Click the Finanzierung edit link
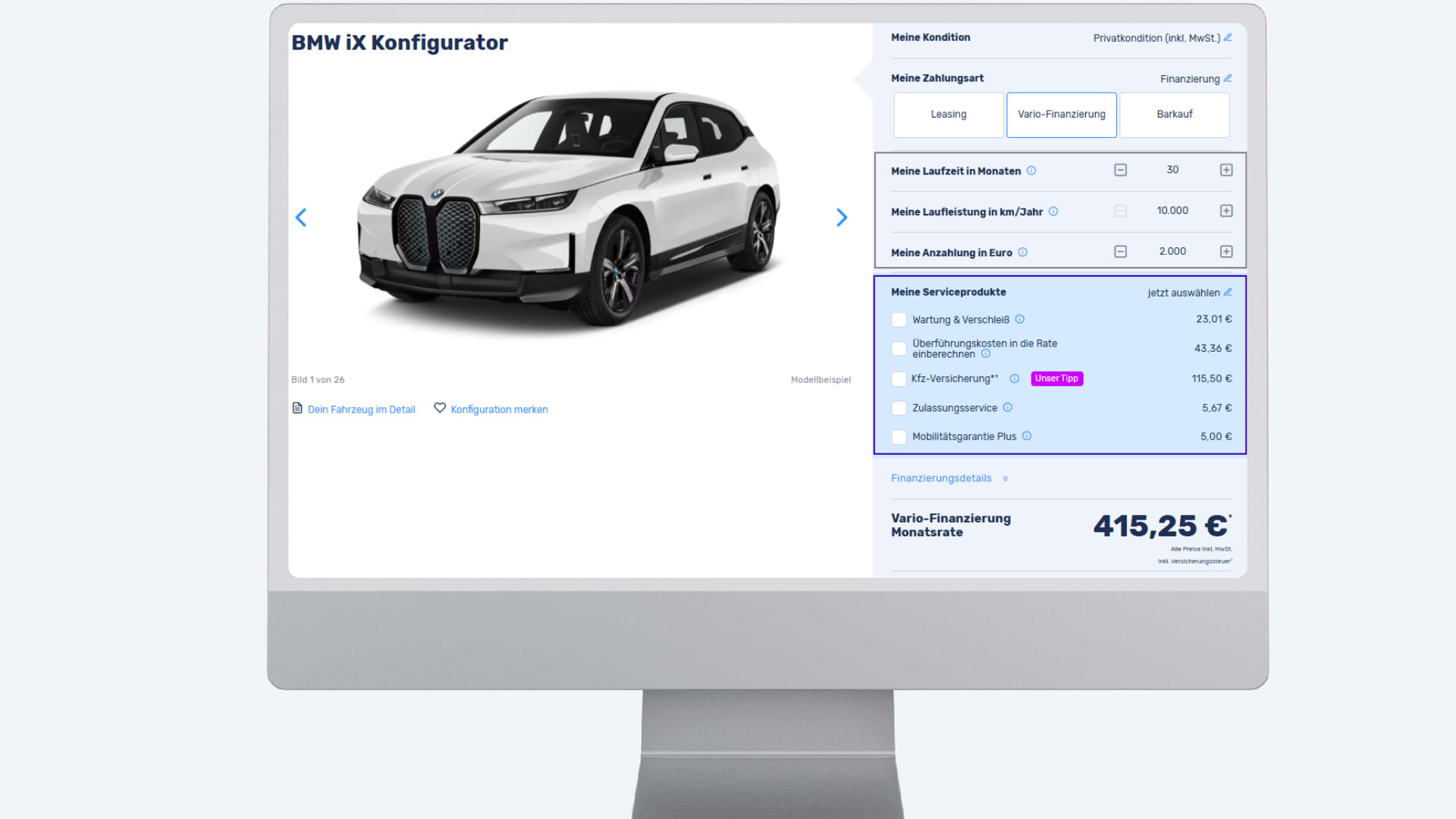The image size is (1456, 819). [1190, 79]
